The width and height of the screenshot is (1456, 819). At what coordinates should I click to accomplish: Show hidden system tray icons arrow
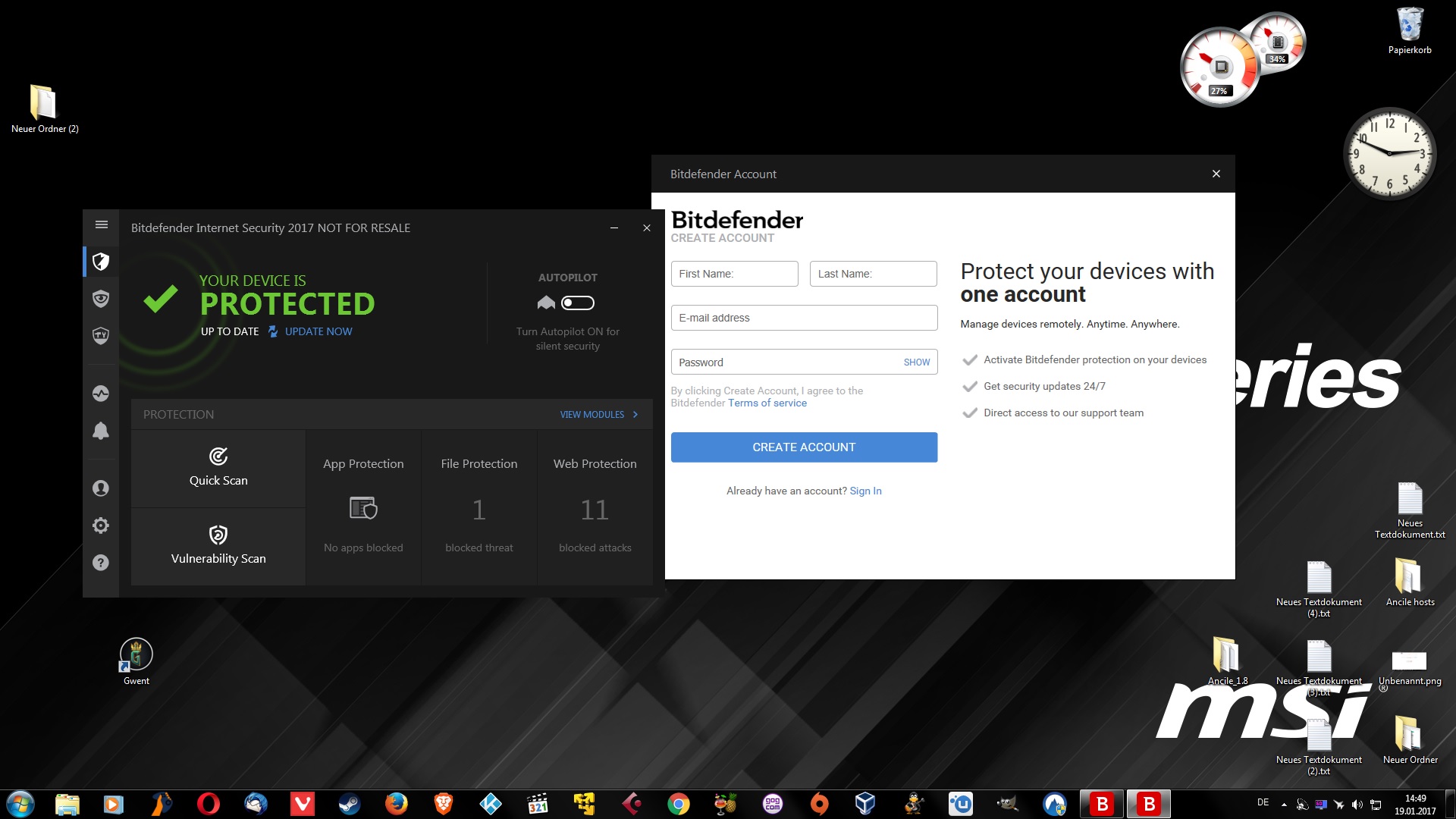pos(1284,805)
